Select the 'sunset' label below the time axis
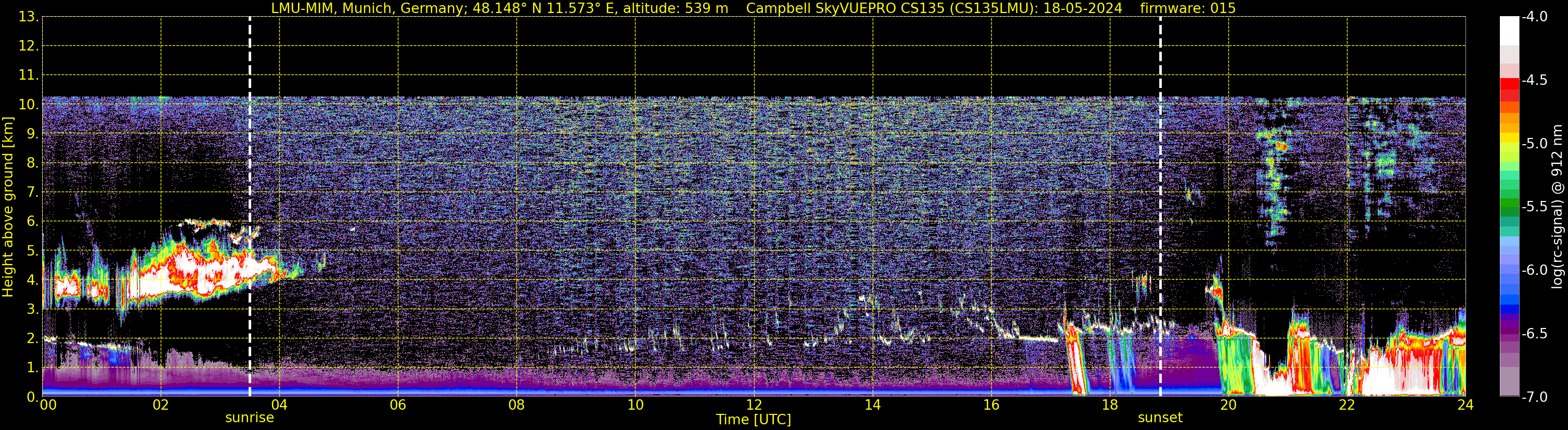 (1160, 418)
